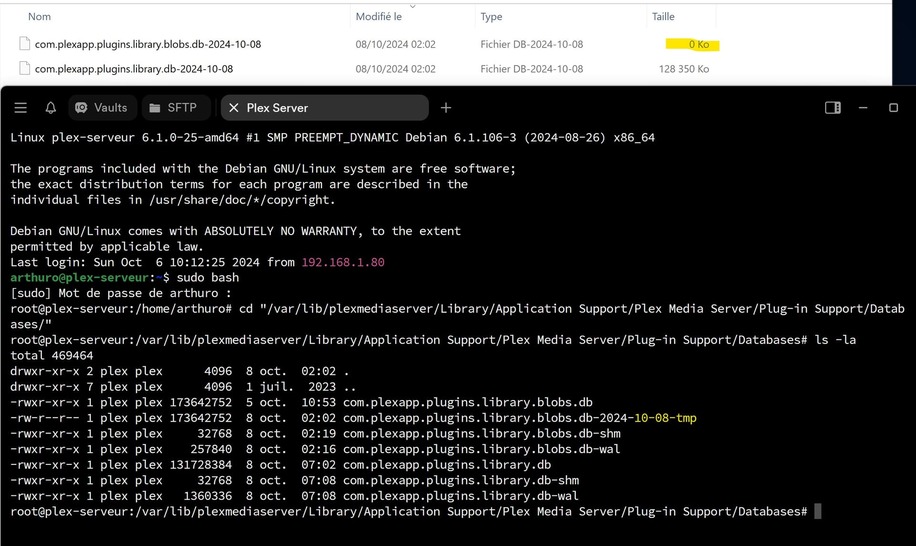The width and height of the screenshot is (916, 546).
Task: Open the notifications bell
Action: [x=50, y=108]
